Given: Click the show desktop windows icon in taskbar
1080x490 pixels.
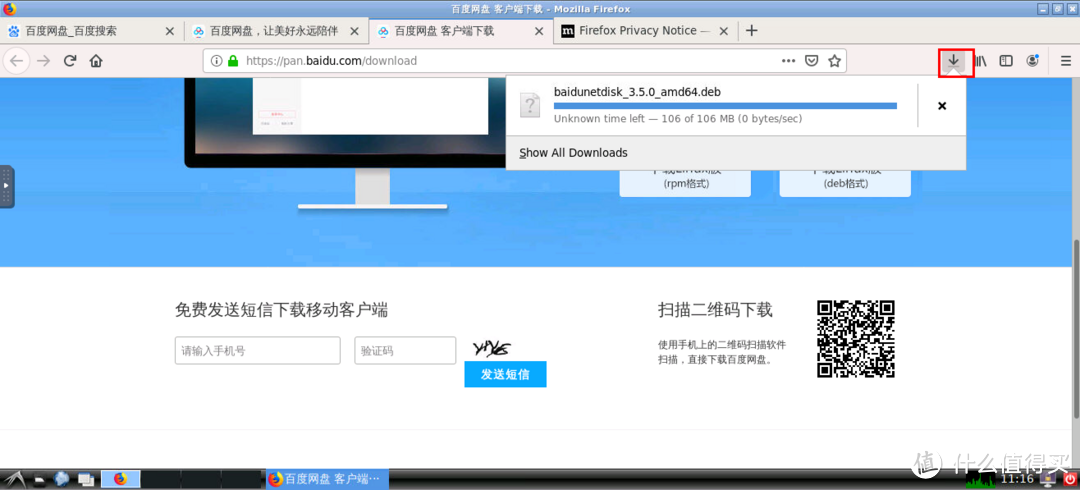Looking at the screenshot, I should (x=86, y=479).
